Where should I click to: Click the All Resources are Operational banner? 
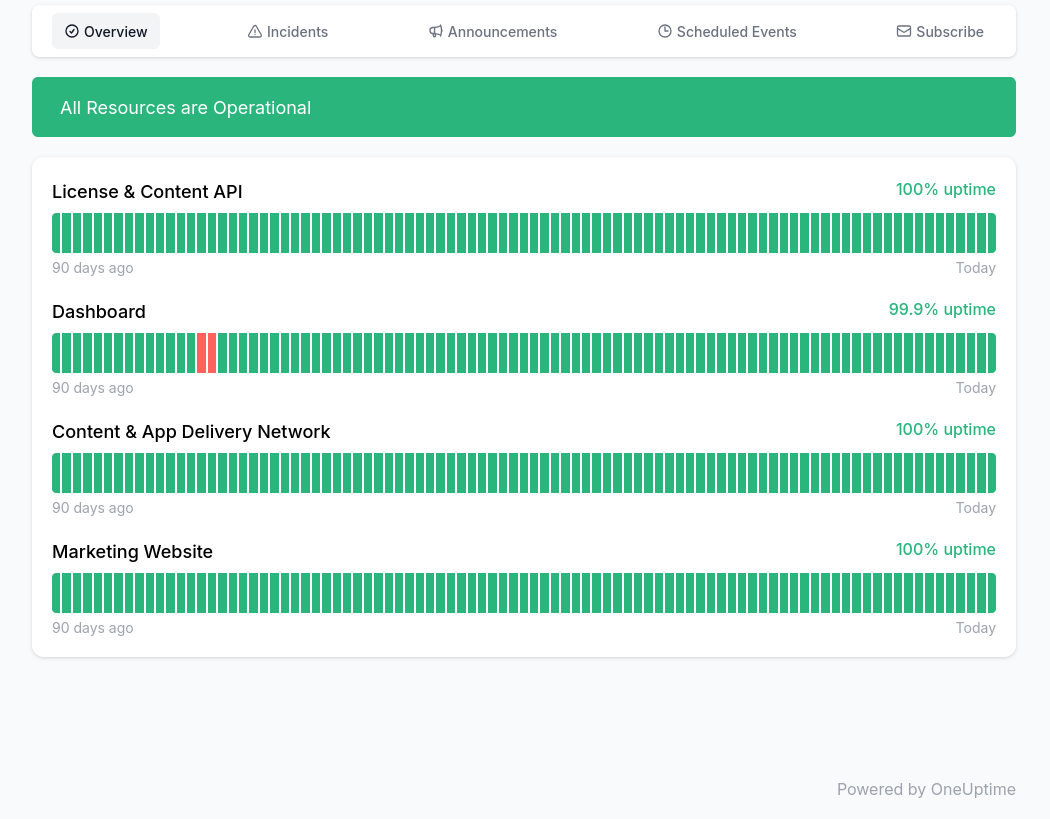click(x=524, y=107)
